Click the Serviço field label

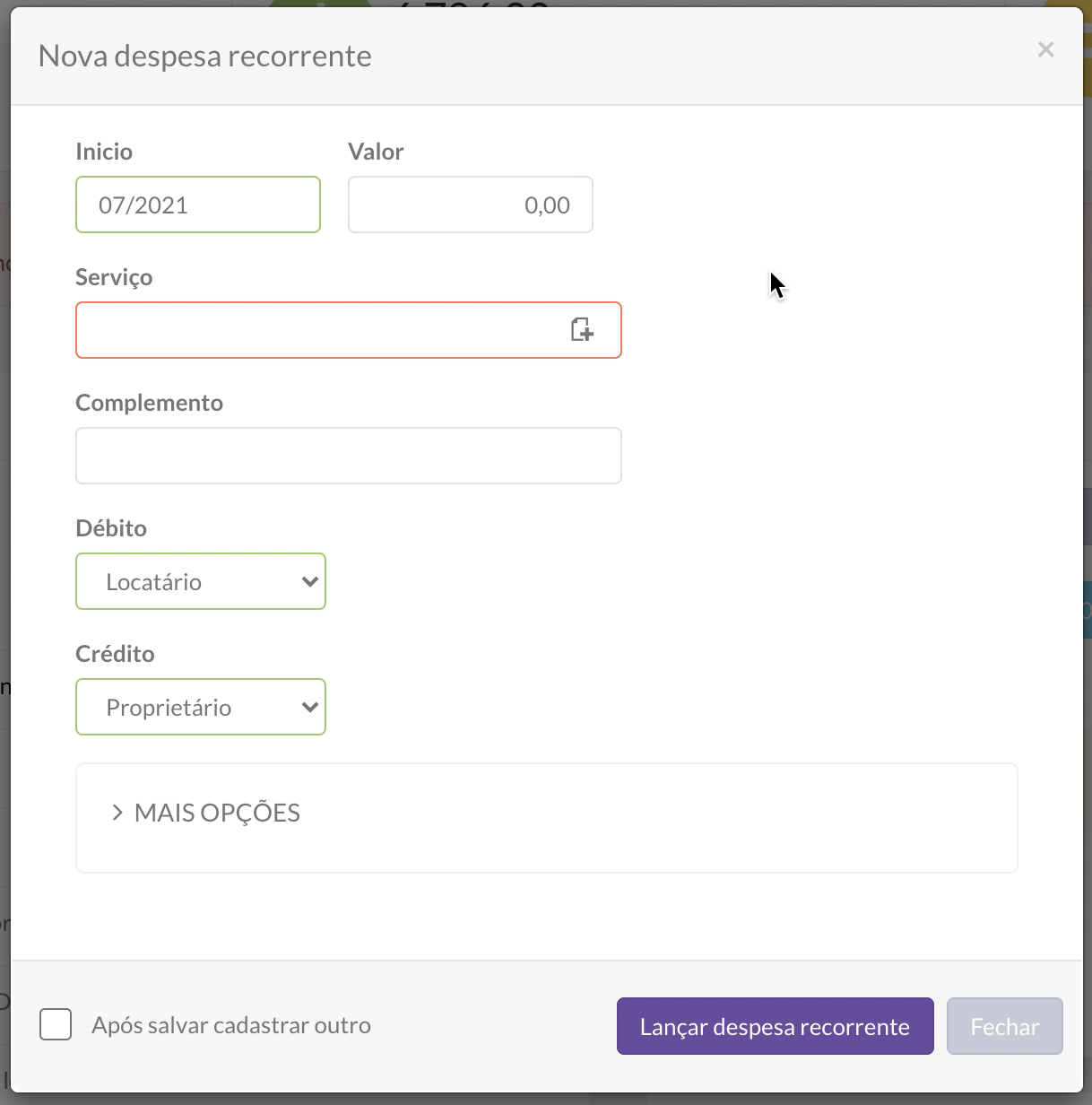[x=114, y=277]
